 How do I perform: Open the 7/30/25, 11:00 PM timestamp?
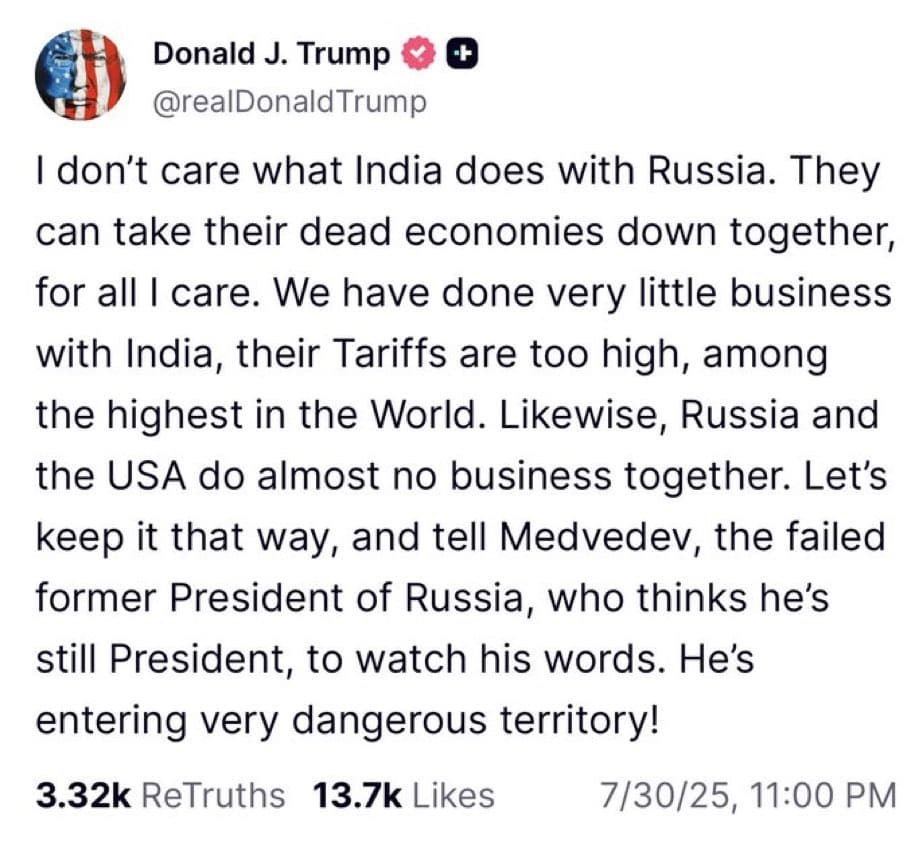[x=748, y=796]
